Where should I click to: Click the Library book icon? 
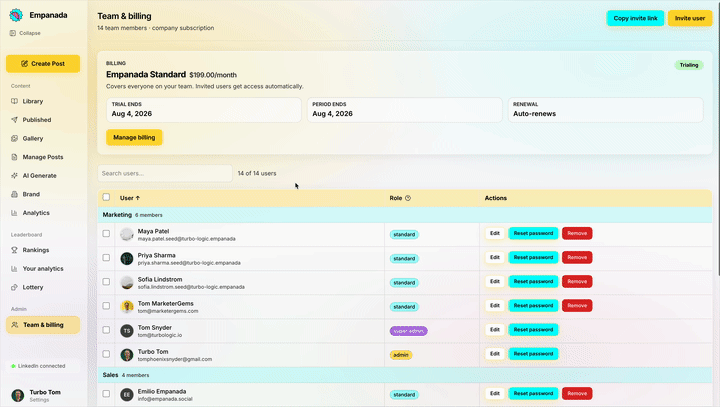pos(14,101)
